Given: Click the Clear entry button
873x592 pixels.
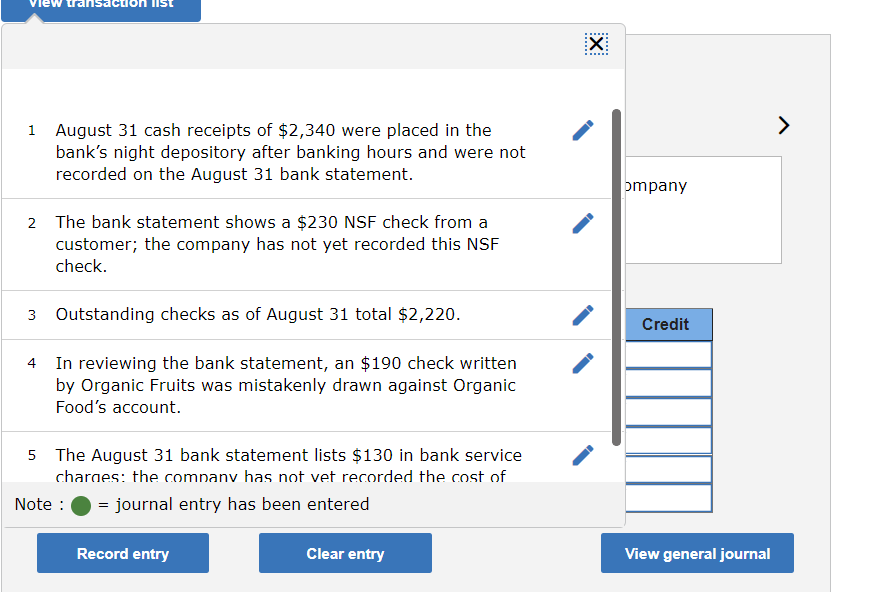Looking at the screenshot, I should [x=345, y=553].
